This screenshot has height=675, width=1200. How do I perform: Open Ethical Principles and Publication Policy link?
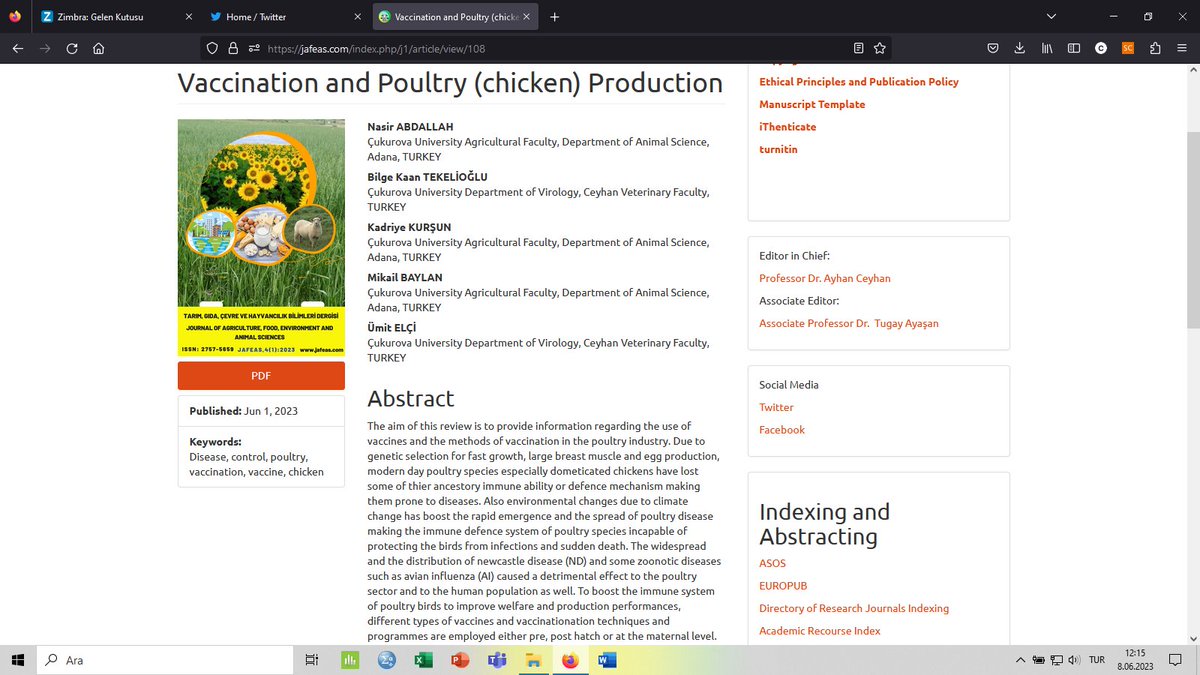coord(859,82)
